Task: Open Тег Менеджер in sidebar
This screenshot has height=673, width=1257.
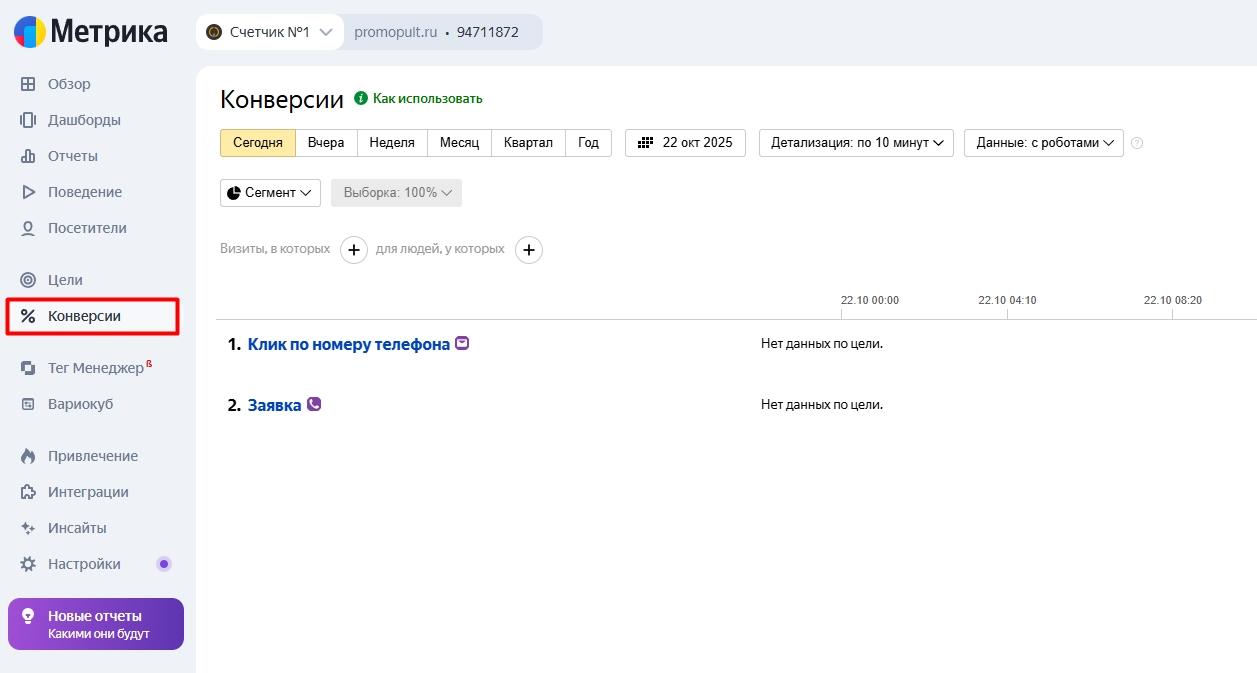Action: tap(95, 368)
